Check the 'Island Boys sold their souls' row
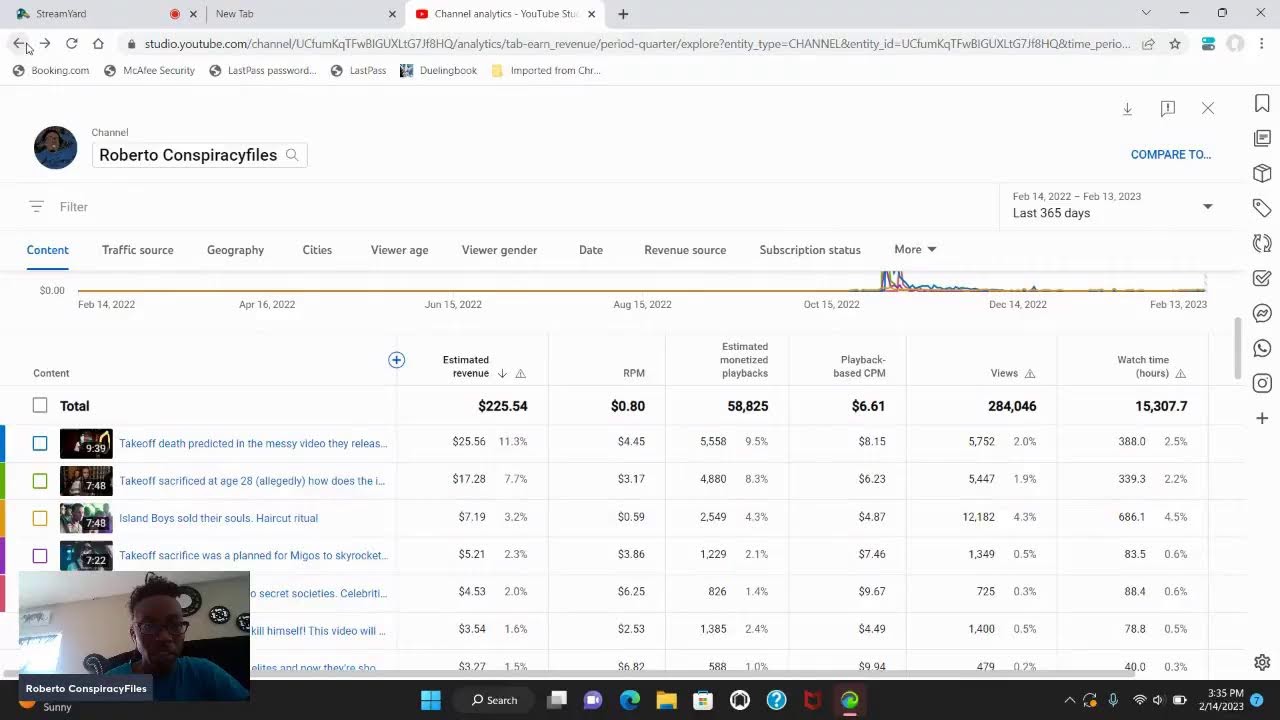Image resolution: width=1280 pixels, height=720 pixels. 40,518
